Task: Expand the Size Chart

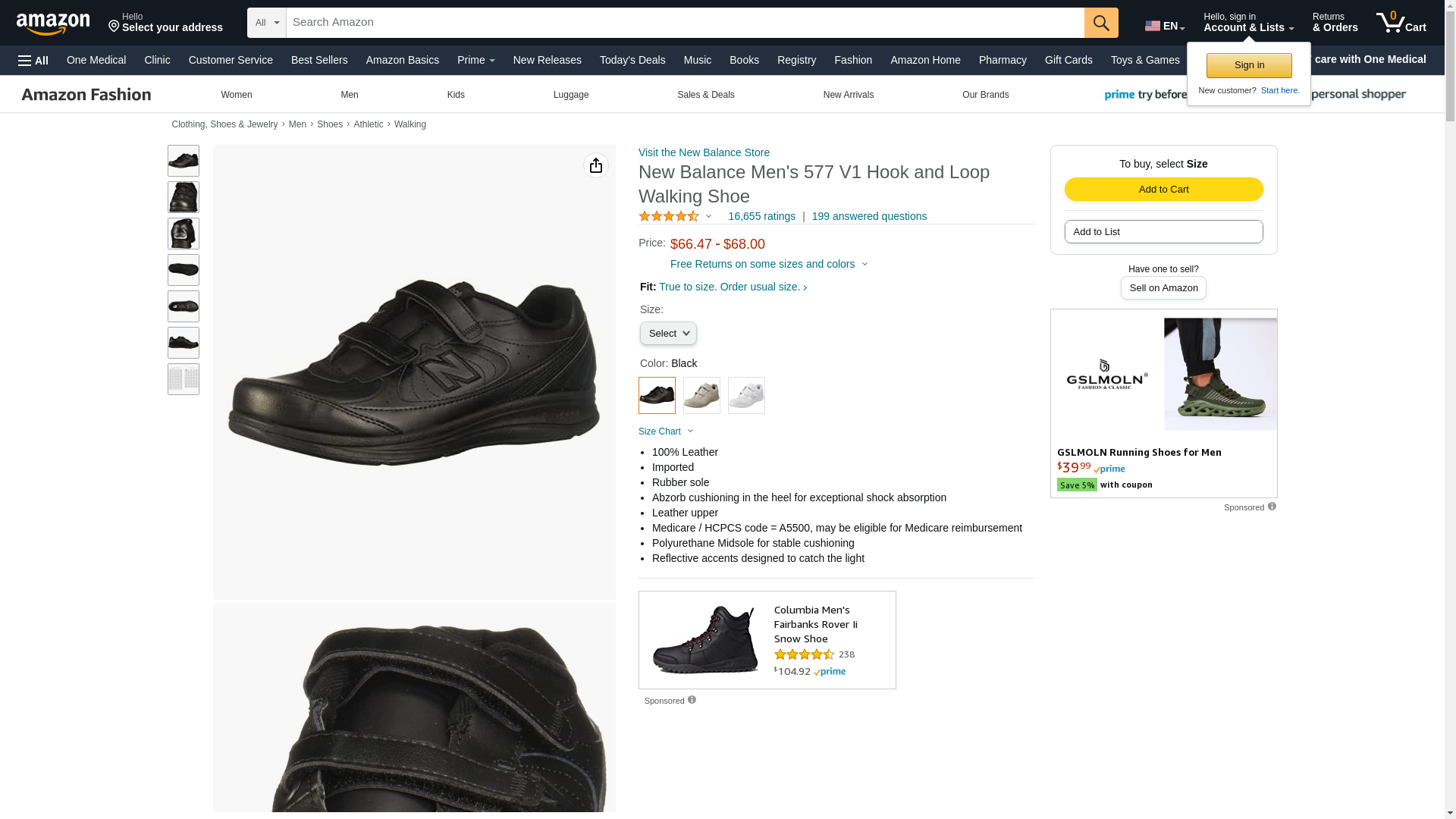Action: pyautogui.click(x=666, y=431)
